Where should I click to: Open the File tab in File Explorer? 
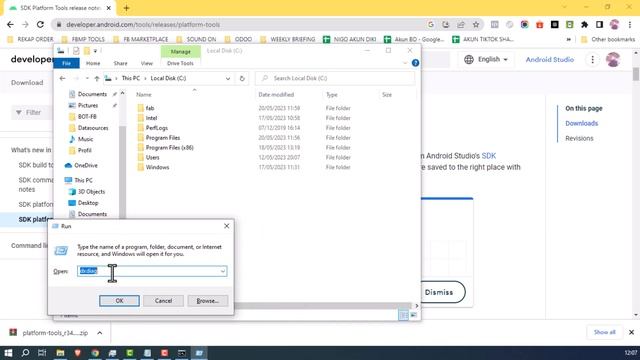67,63
